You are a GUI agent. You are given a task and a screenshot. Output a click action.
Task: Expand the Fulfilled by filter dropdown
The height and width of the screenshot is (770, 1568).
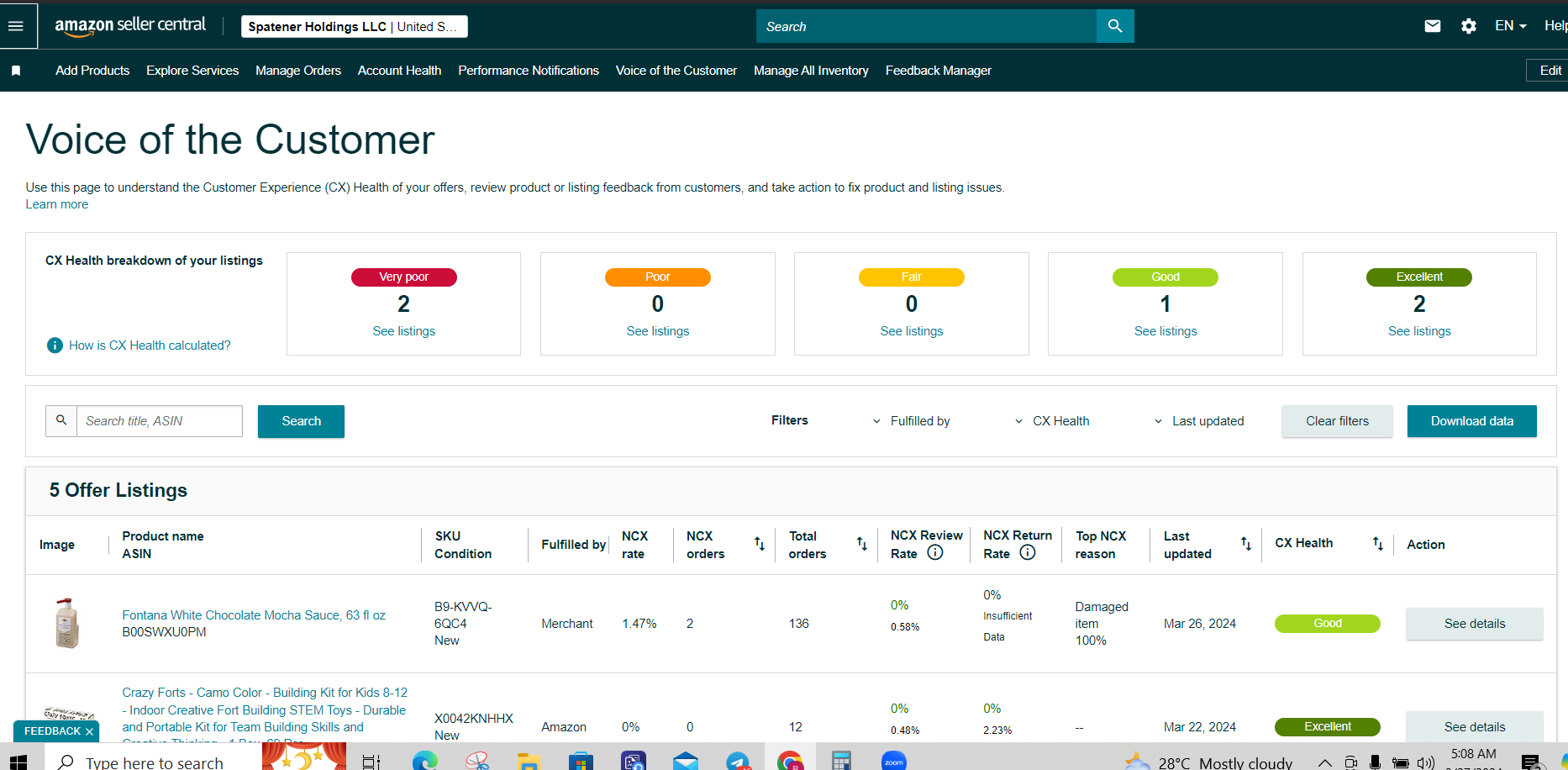tap(911, 421)
